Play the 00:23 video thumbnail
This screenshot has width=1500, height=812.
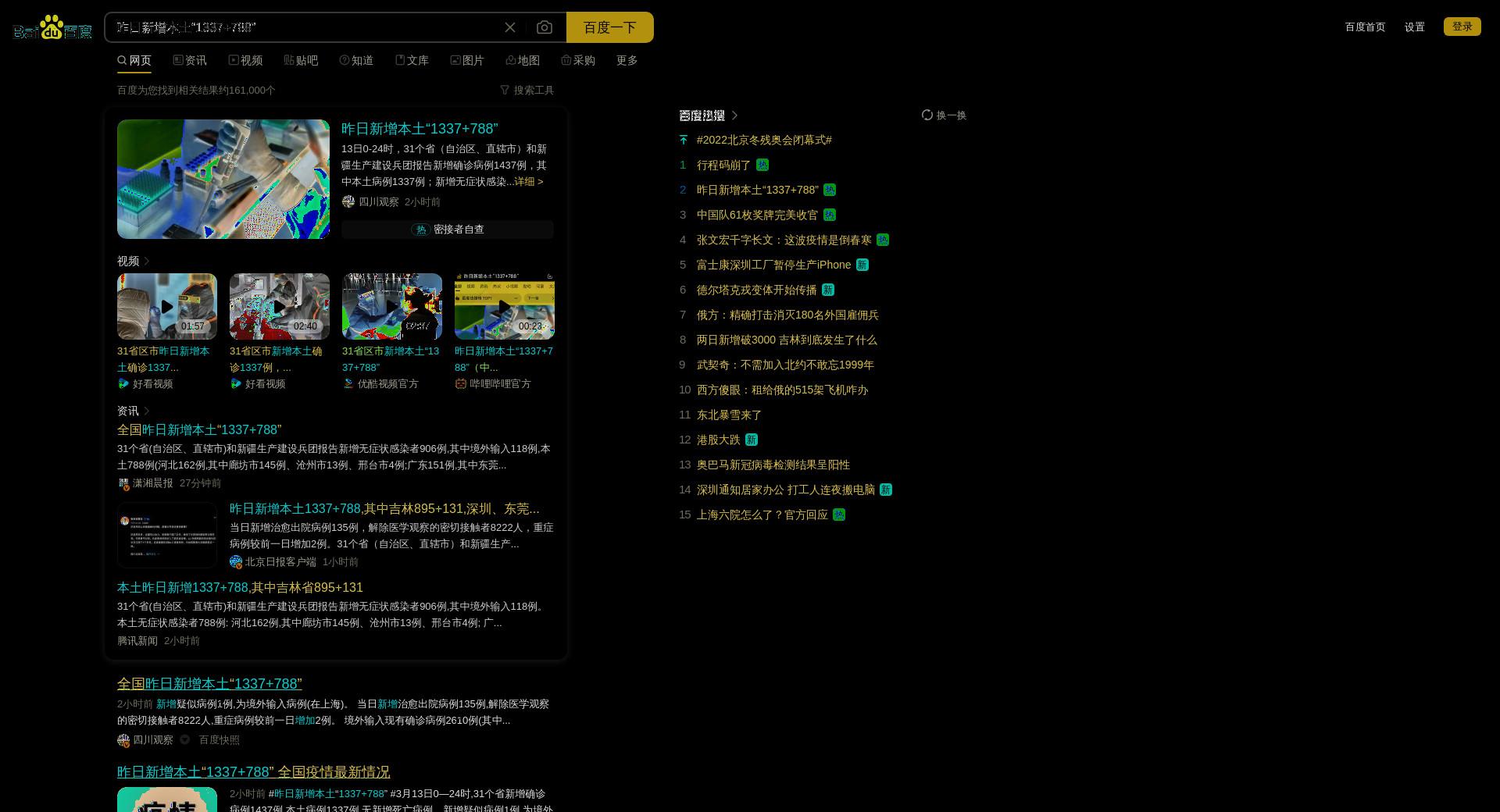click(x=505, y=306)
